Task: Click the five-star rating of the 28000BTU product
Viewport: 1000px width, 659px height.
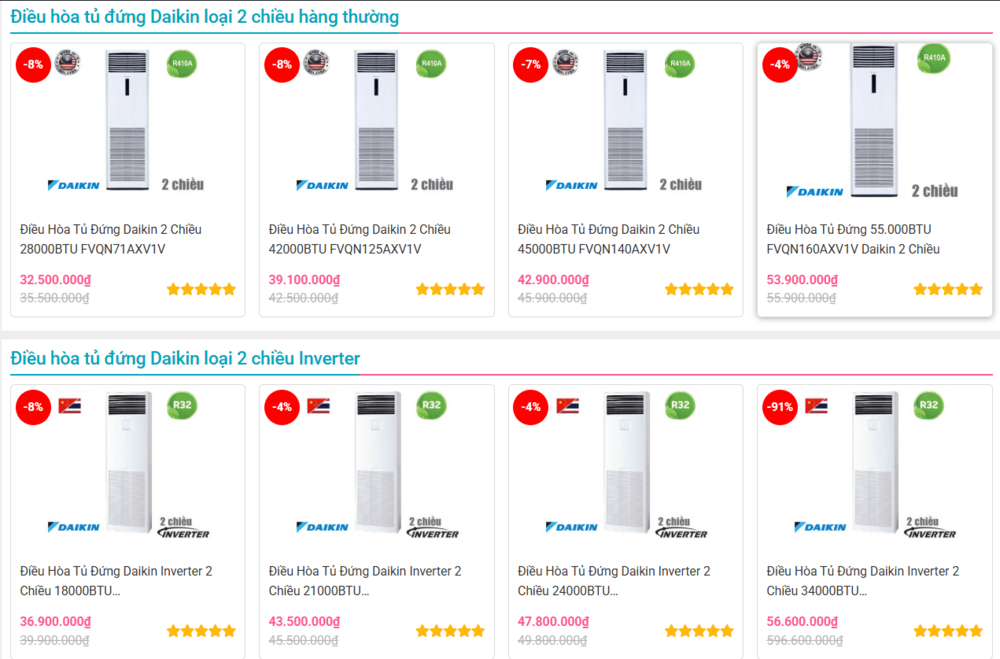Action: click(x=201, y=289)
